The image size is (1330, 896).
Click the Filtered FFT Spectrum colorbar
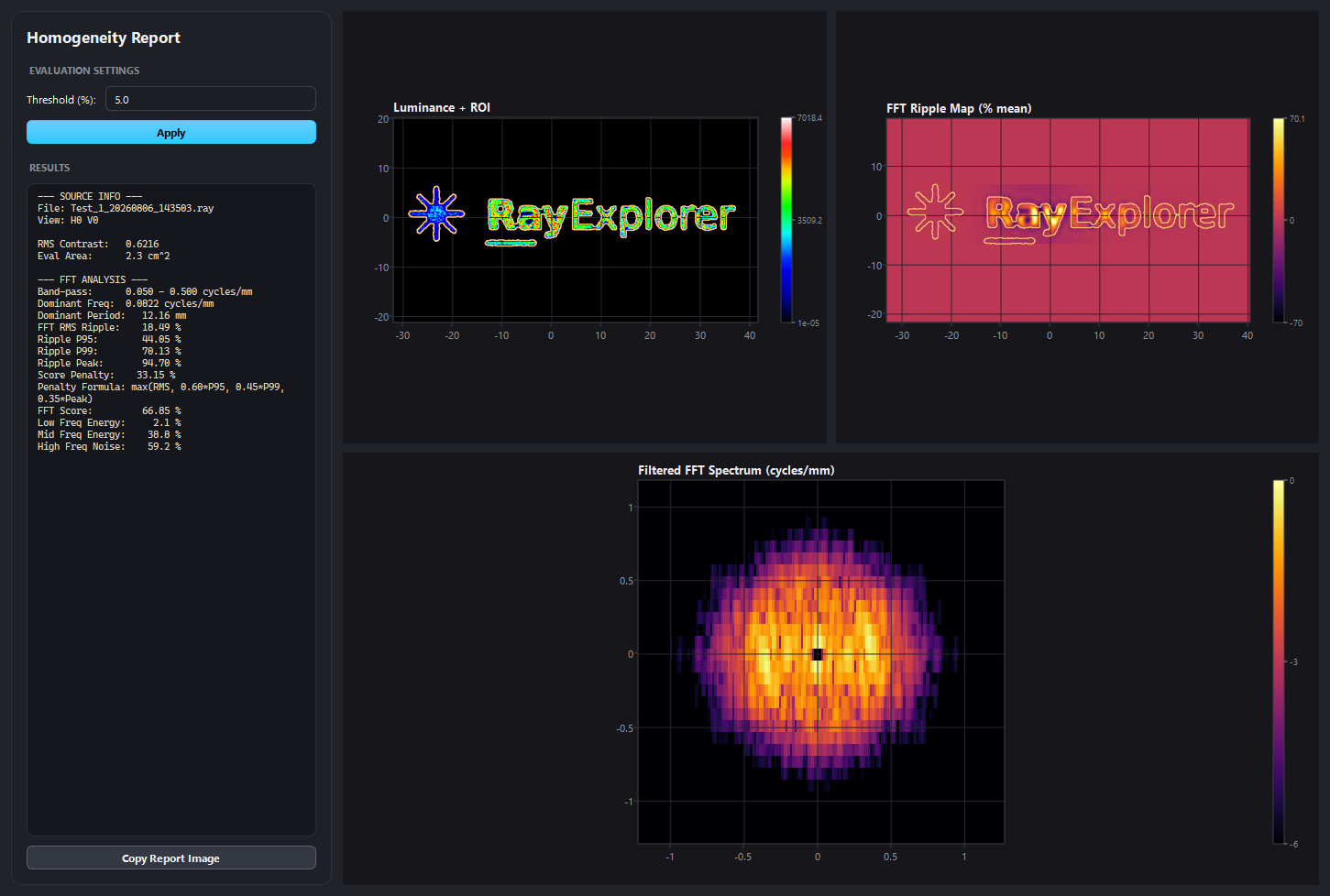click(1279, 661)
